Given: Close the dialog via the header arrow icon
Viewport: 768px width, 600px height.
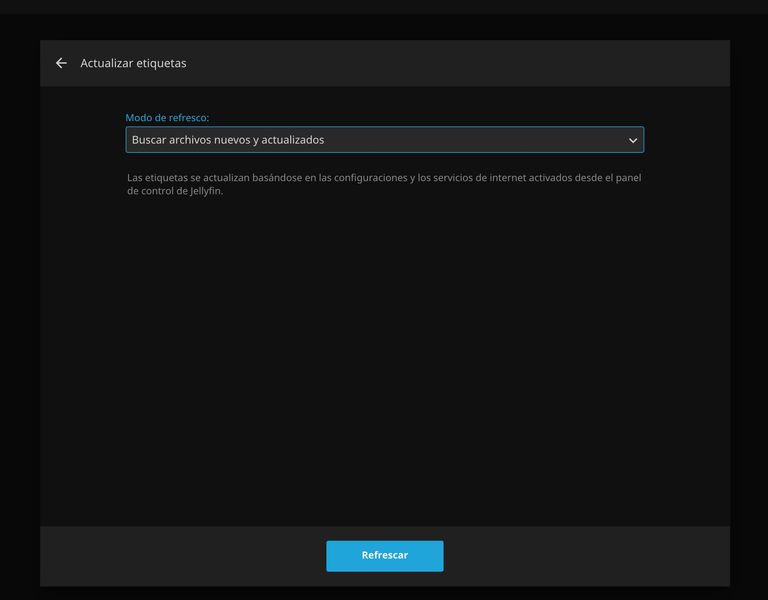Looking at the screenshot, I should pos(61,63).
